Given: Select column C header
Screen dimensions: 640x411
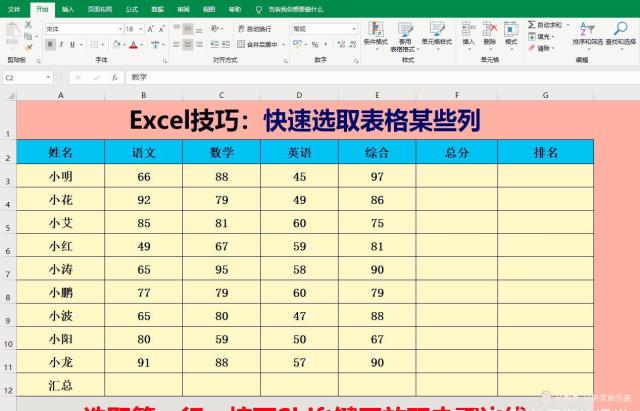Looking at the screenshot, I should point(221,95).
